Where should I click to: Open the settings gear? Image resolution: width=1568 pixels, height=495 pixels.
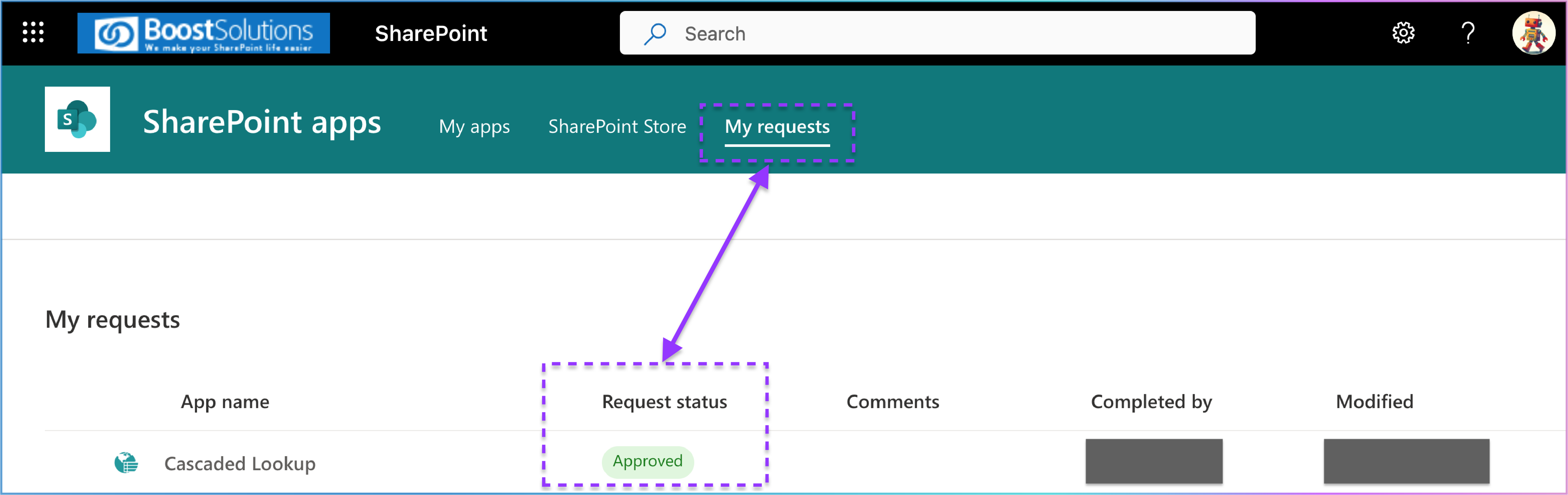(x=1403, y=33)
